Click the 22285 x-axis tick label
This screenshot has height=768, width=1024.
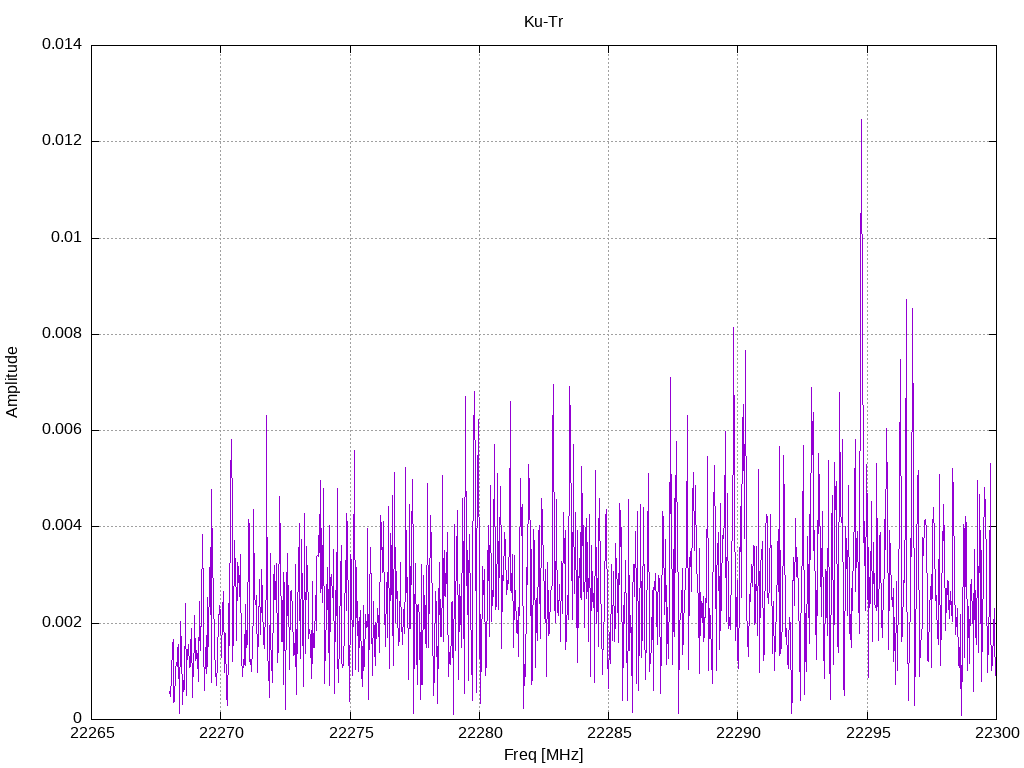[x=608, y=735]
